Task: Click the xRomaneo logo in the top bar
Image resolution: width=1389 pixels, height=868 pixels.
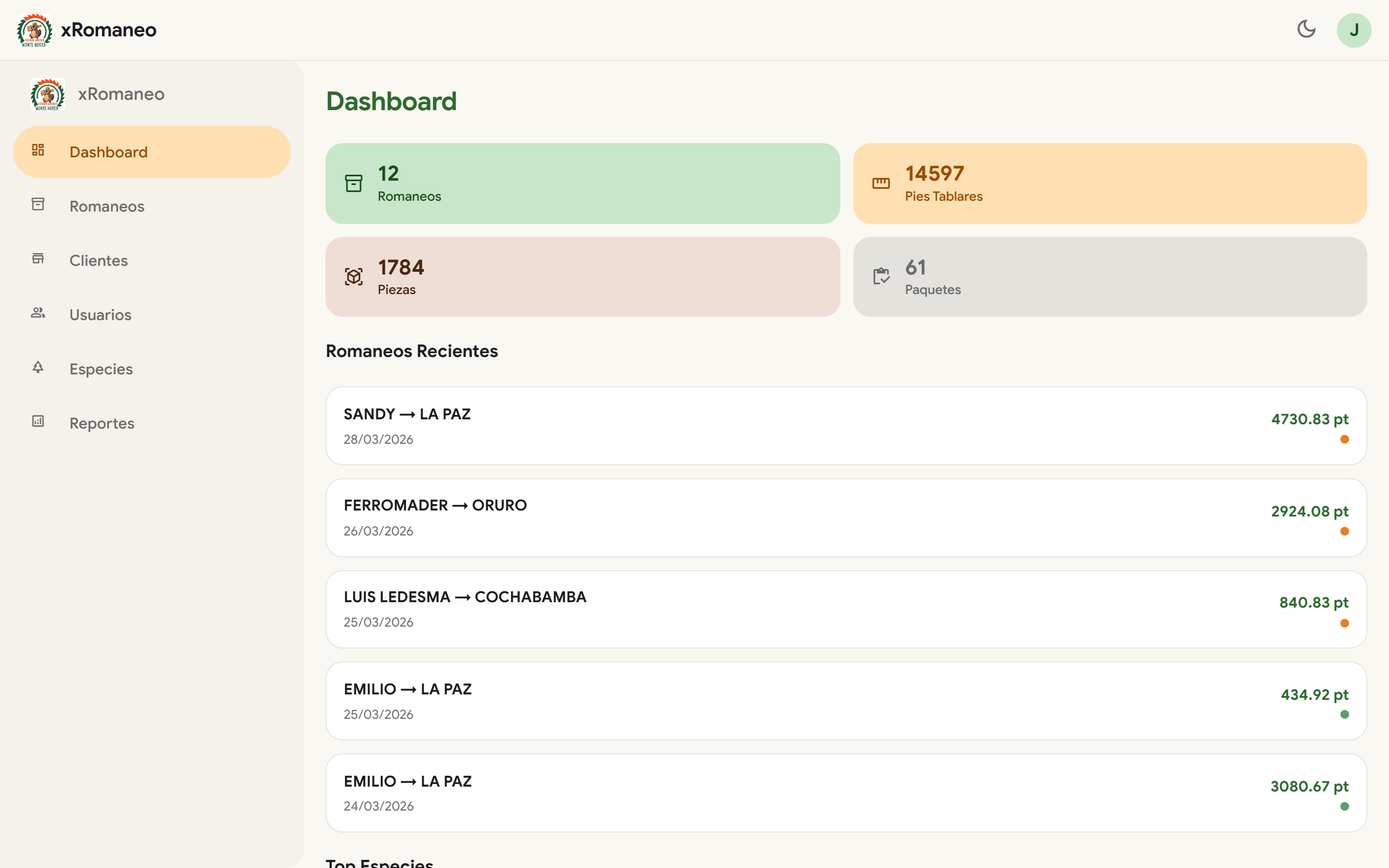Action: coord(34,30)
